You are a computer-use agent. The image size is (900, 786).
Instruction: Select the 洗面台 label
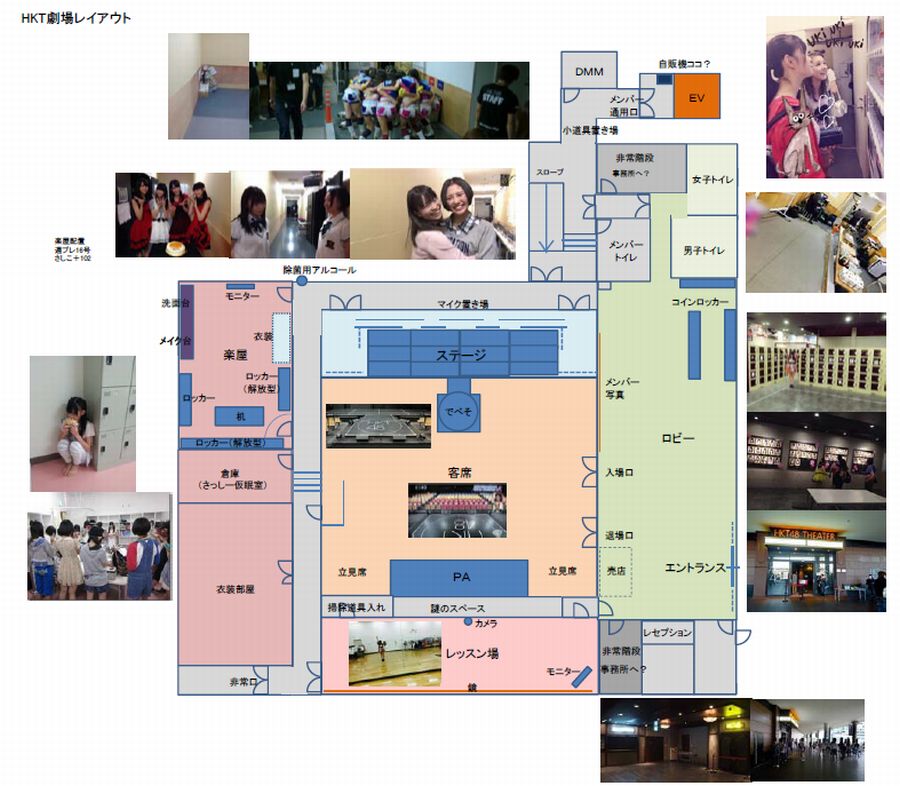click(176, 303)
